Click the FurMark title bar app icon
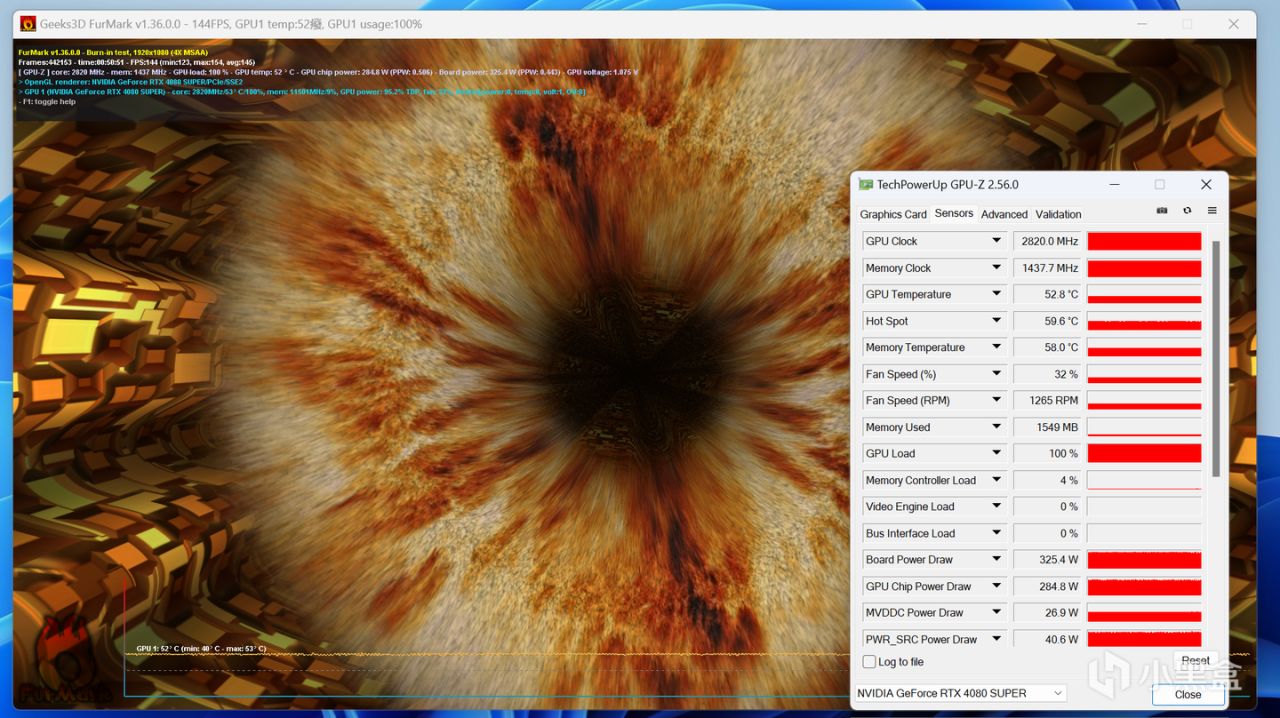The image size is (1280, 718). coord(28,24)
